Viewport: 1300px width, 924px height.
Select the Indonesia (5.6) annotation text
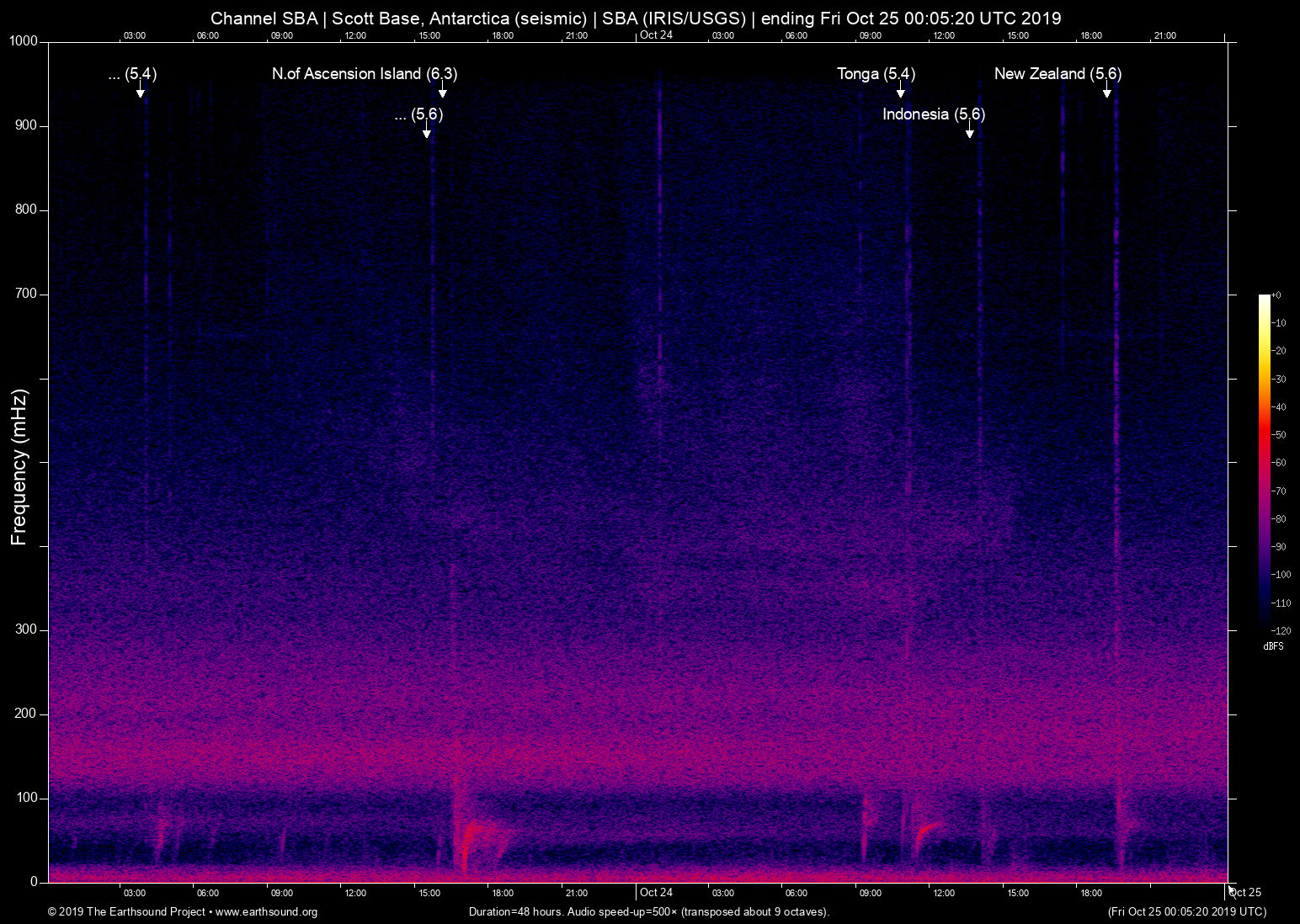(934, 114)
